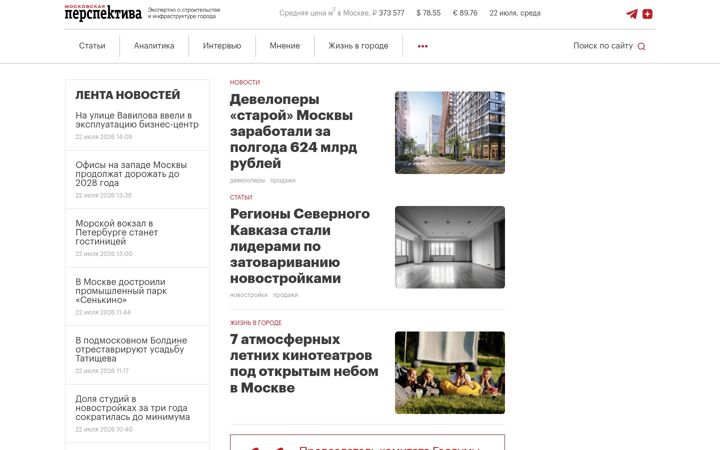Open headline Регионы Северного Кавказа

tap(300, 246)
